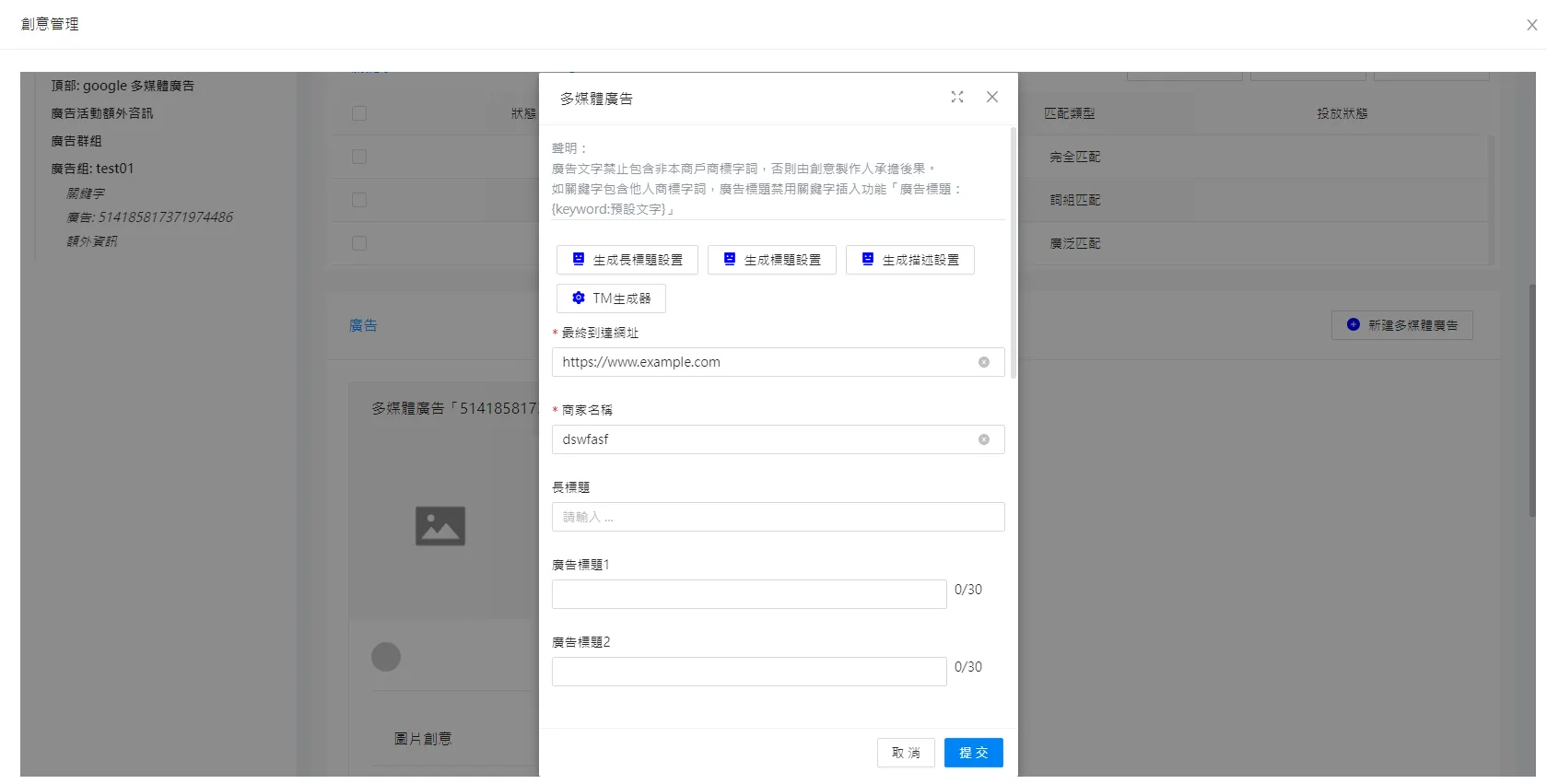Tick the checkbox in the 詞組匹配 row
The height and width of the screenshot is (784, 1547).
click(359, 200)
